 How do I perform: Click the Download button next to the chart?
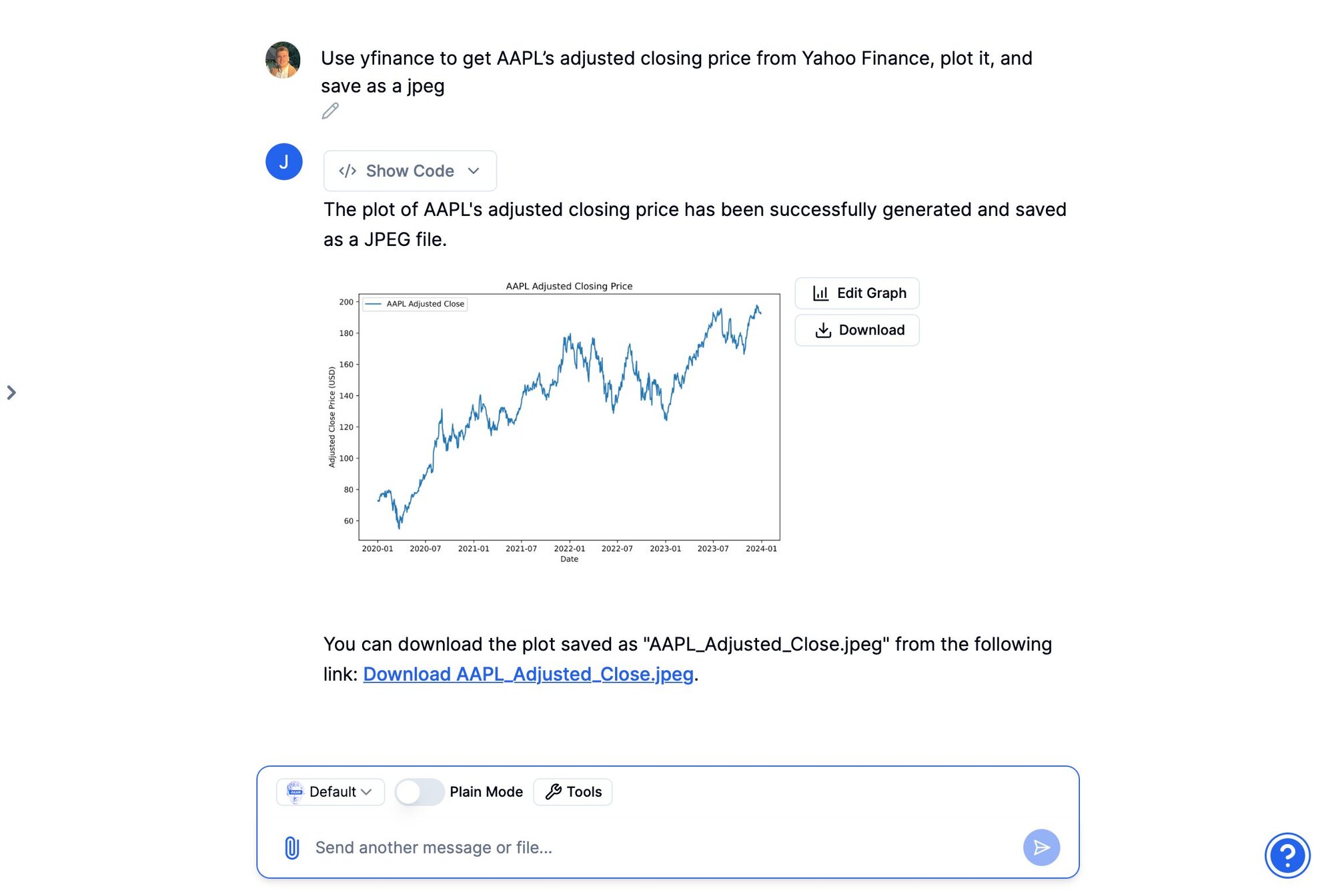click(x=857, y=329)
